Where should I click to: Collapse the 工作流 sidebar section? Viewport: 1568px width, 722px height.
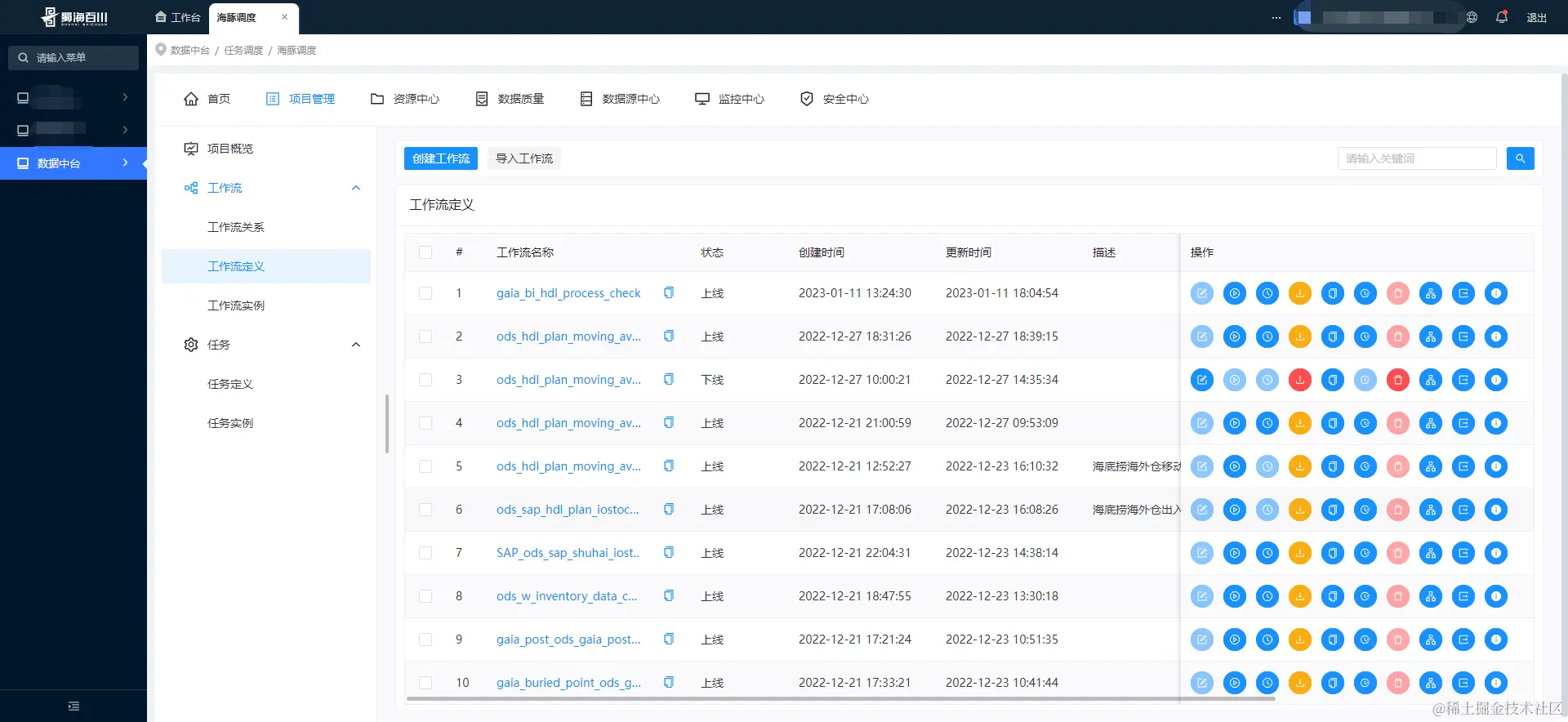356,188
